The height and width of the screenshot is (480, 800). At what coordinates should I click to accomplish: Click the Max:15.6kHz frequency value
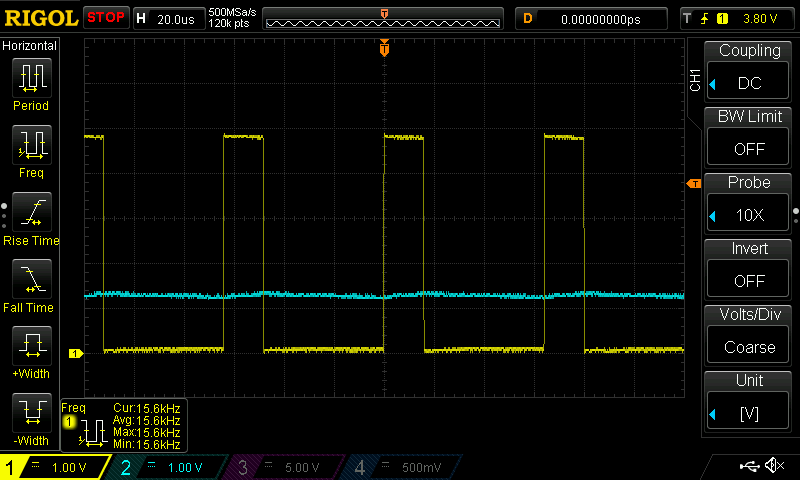coord(146,432)
